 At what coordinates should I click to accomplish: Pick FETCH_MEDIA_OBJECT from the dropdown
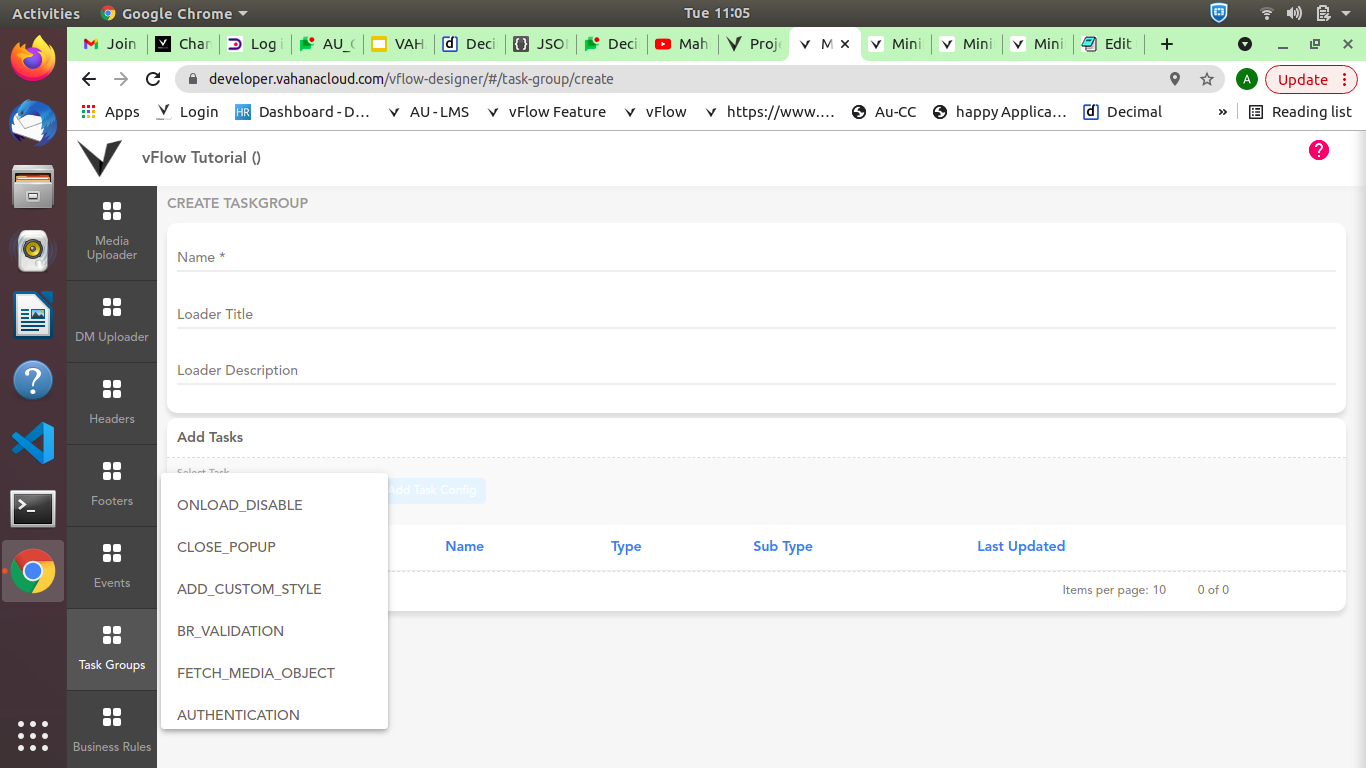point(274,673)
